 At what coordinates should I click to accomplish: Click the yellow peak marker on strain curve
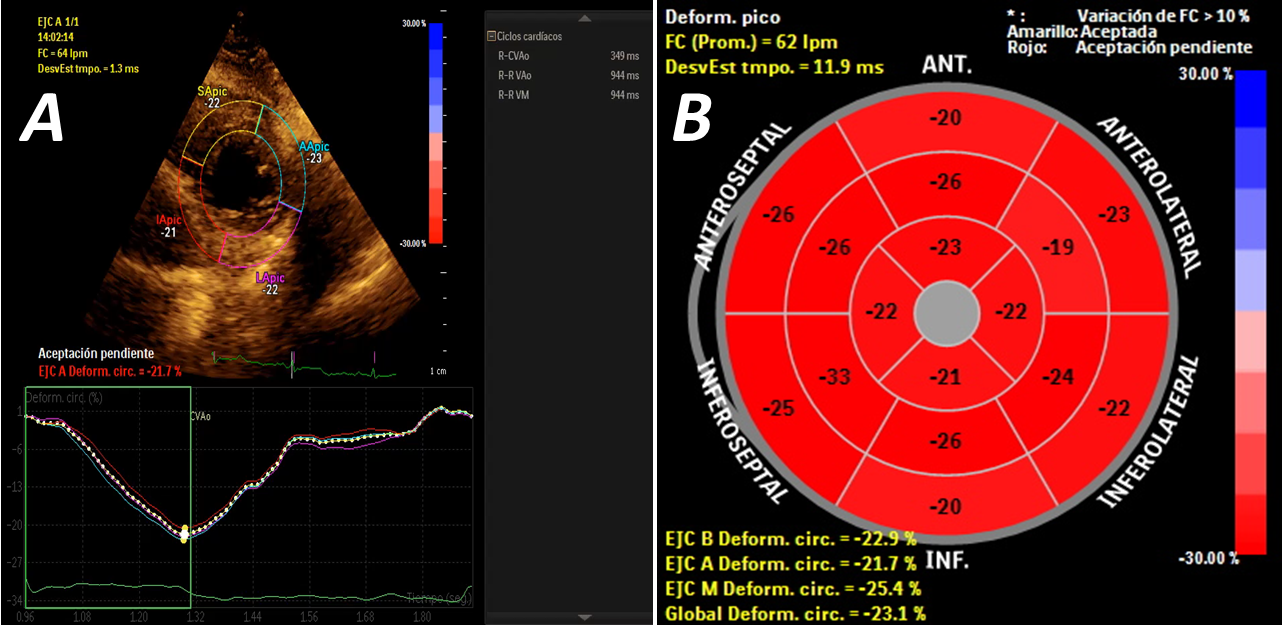click(184, 537)
